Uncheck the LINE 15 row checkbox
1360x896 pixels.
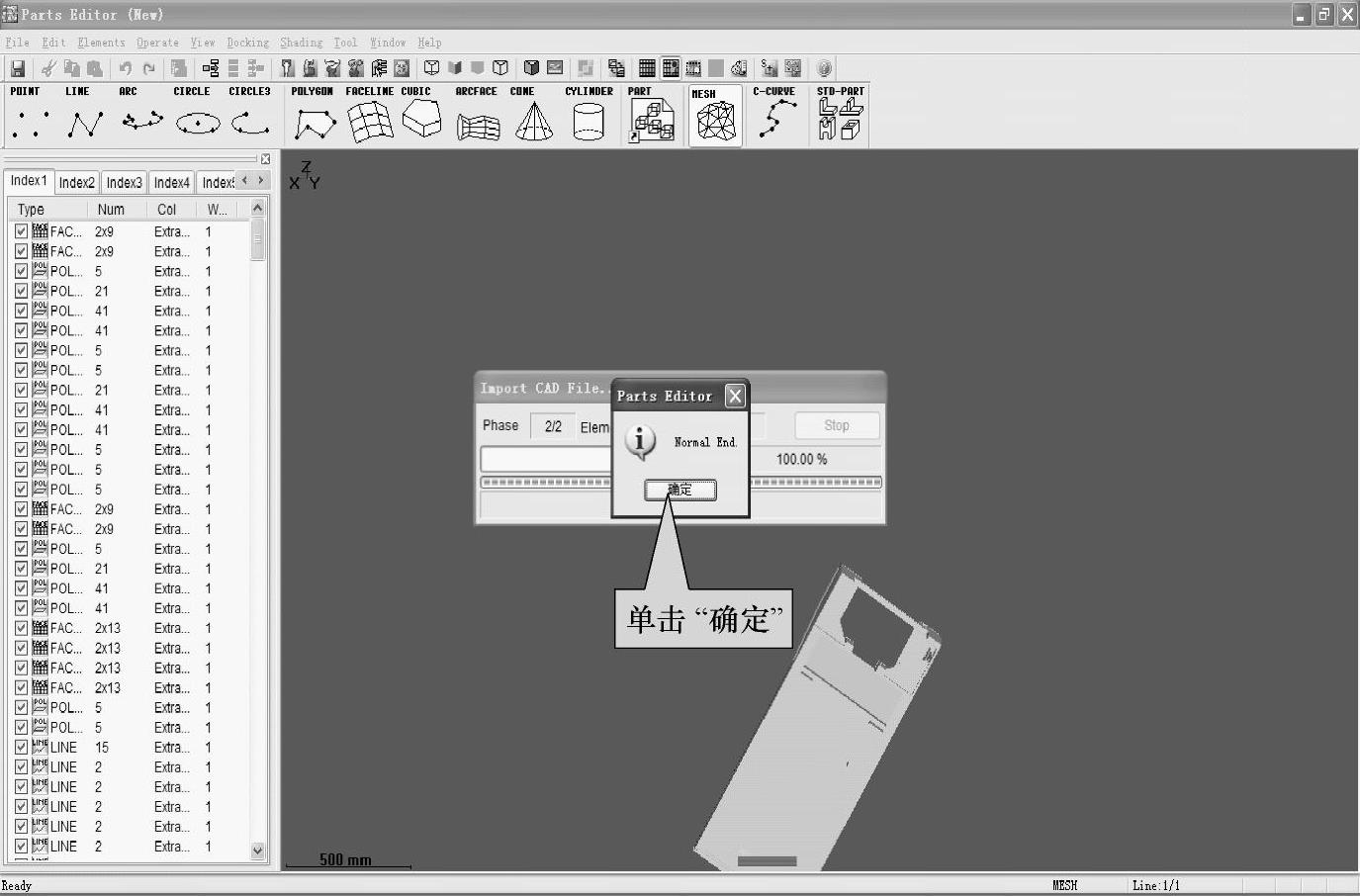tap(22, 747)
